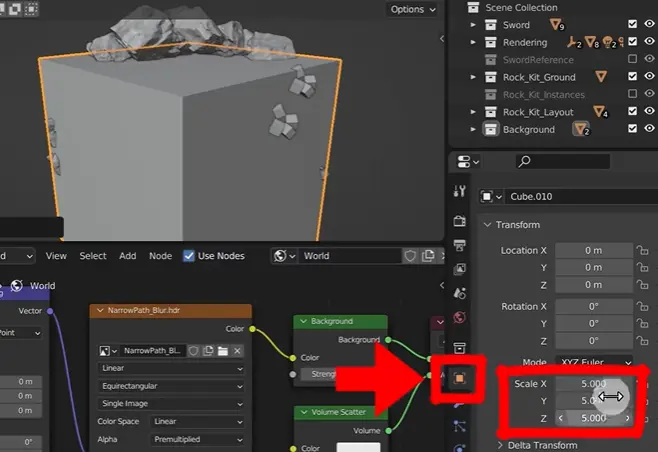This screenshot has height=452, width=658.
Task: Open the Add menu in node editor
Action: pyautogui.click(x=128, y=256)
